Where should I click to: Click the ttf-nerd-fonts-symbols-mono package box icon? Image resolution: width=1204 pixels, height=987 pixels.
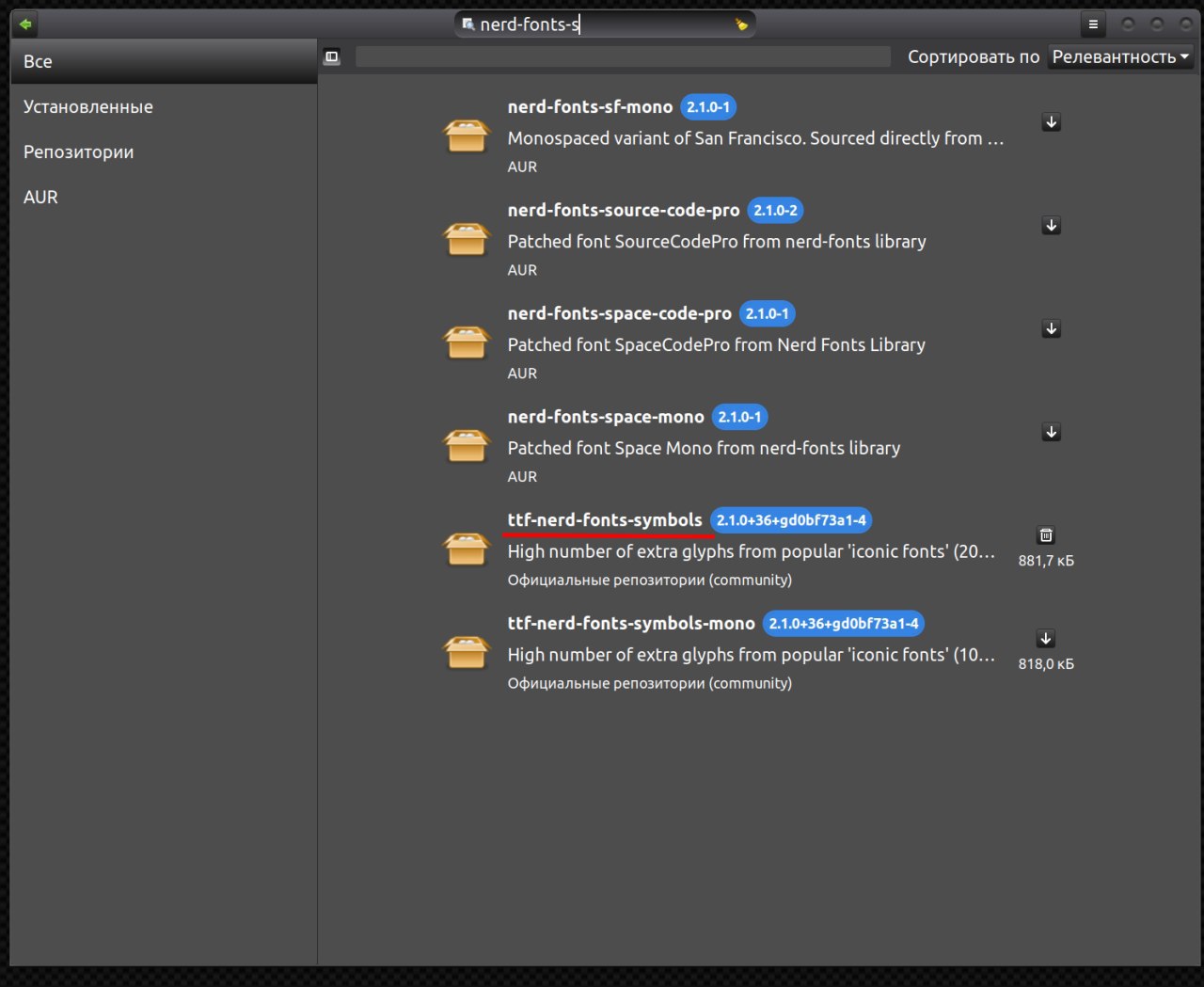[467, 652]
